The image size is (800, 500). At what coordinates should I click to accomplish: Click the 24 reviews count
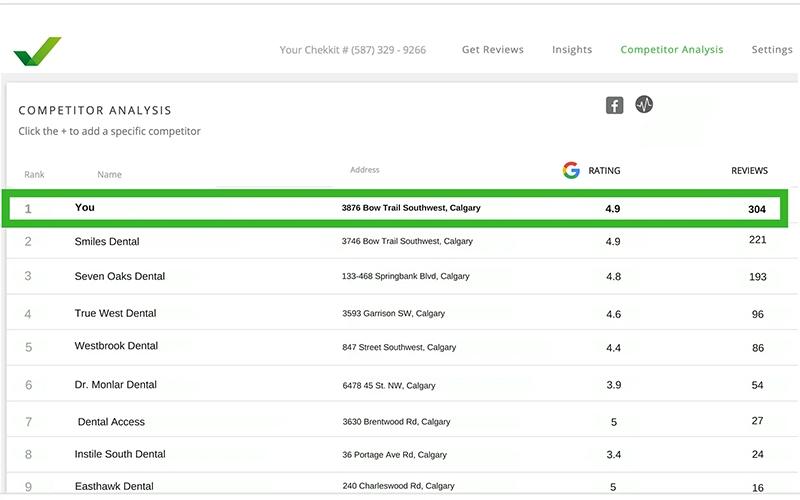tap(758, 455)
